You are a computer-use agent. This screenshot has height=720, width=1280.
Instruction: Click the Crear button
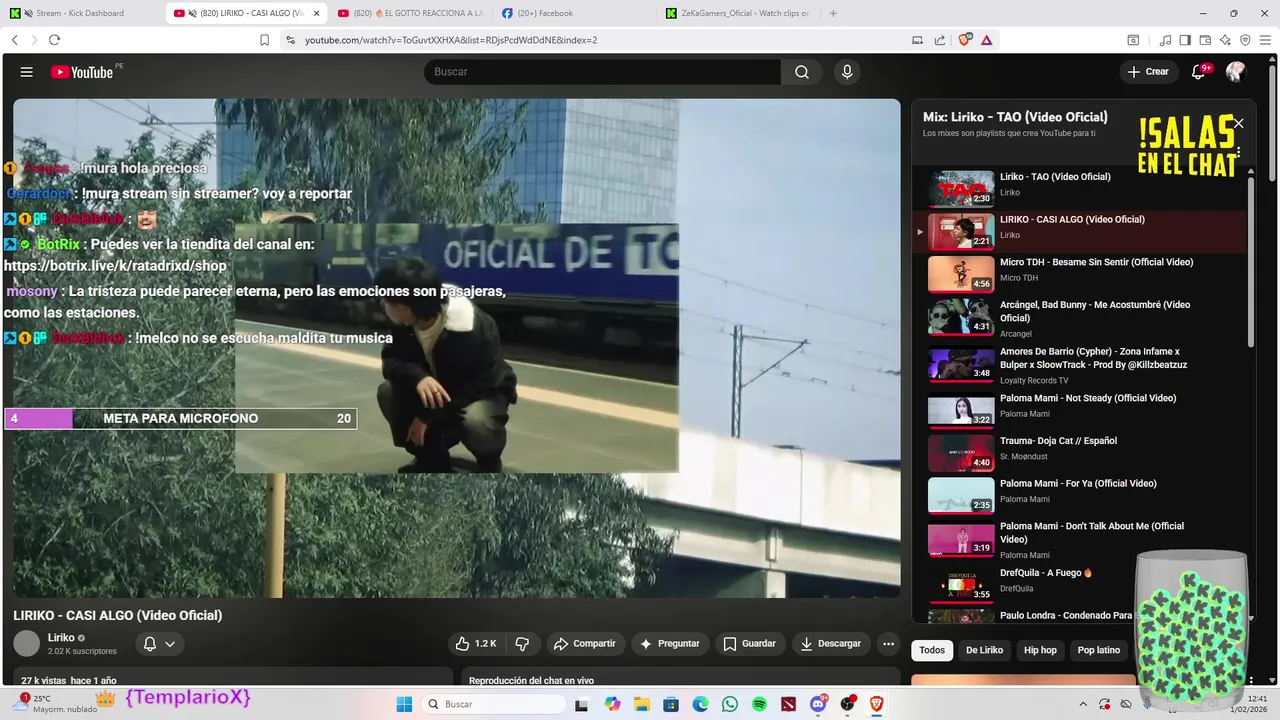coord(1148,72)
